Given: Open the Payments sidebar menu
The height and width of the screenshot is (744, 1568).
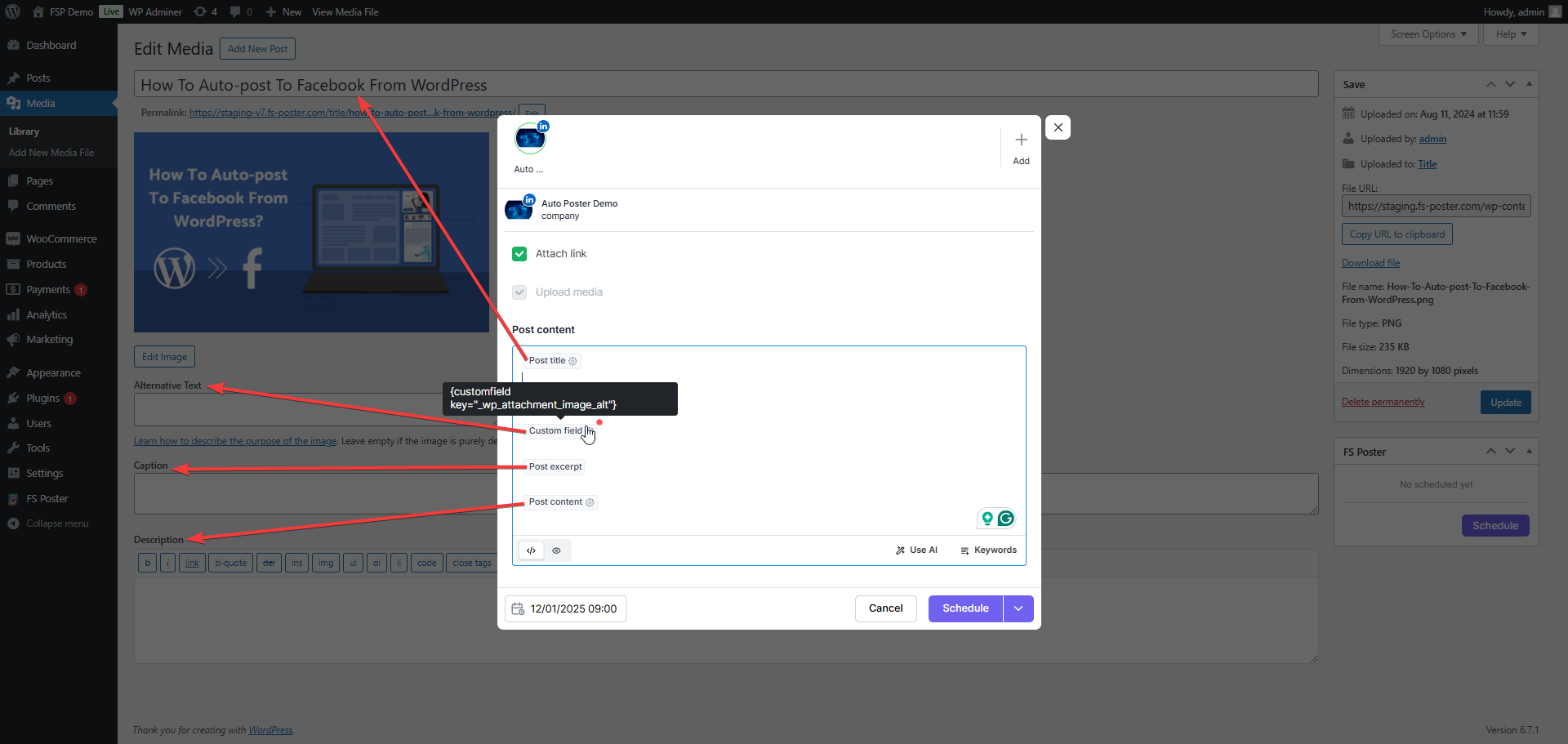Looking at the screenshot, I should tap(59, 290).
